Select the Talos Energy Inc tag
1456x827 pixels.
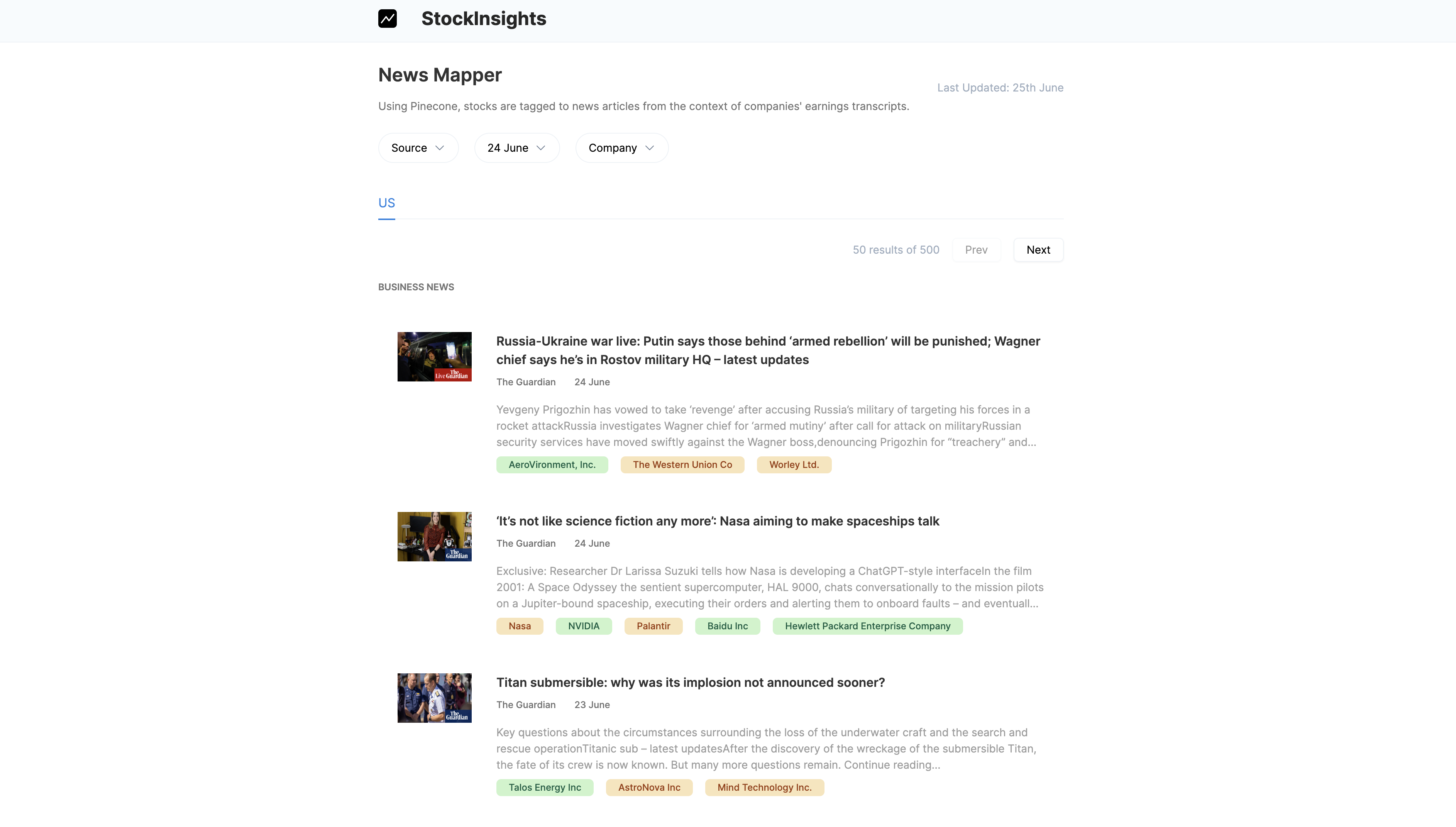click(544, 787)
